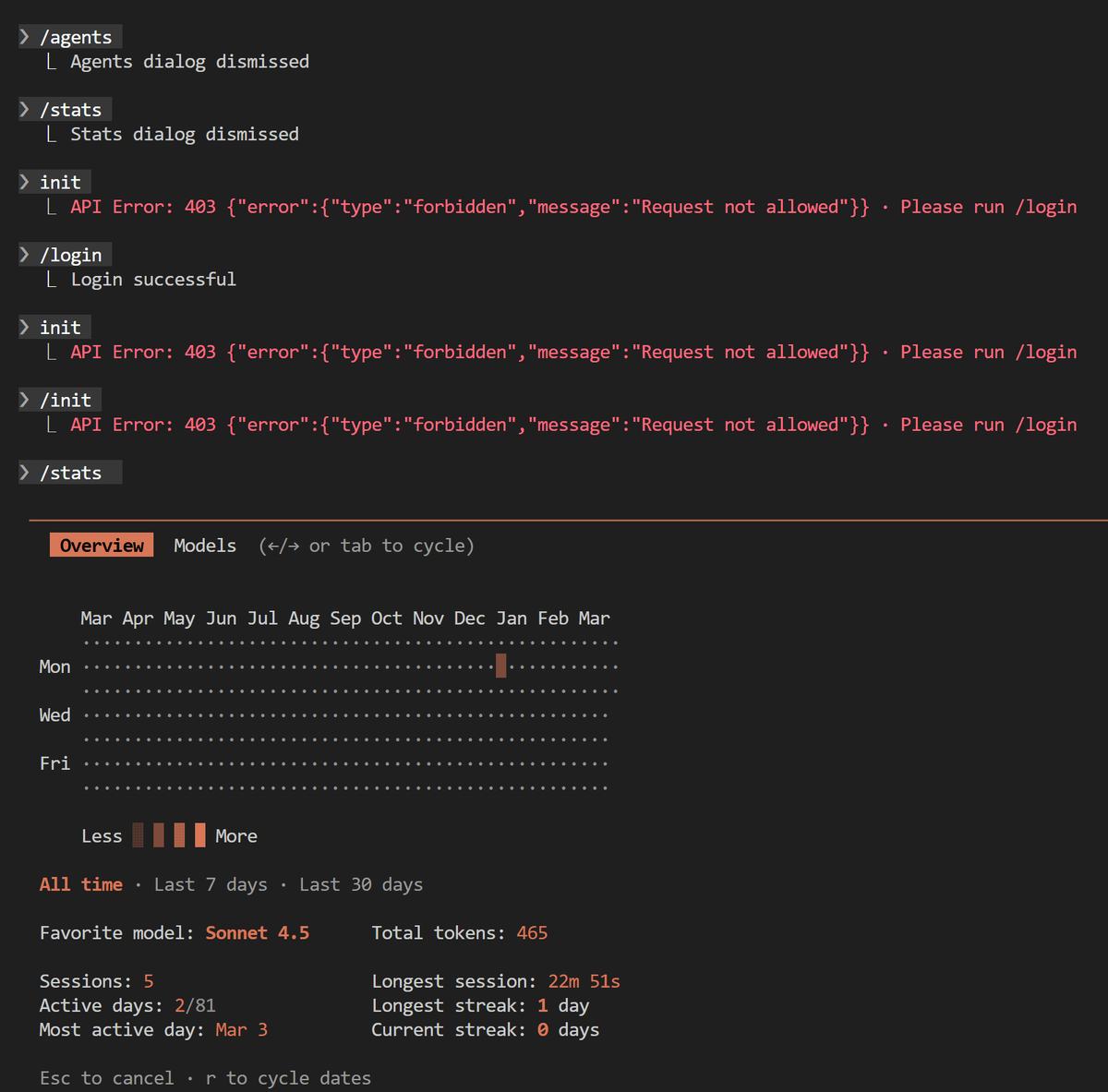Viewport: 1108px width, 1092px height.
Task: Click the Esc to cancel hint
Action: tap(107, 1078)
